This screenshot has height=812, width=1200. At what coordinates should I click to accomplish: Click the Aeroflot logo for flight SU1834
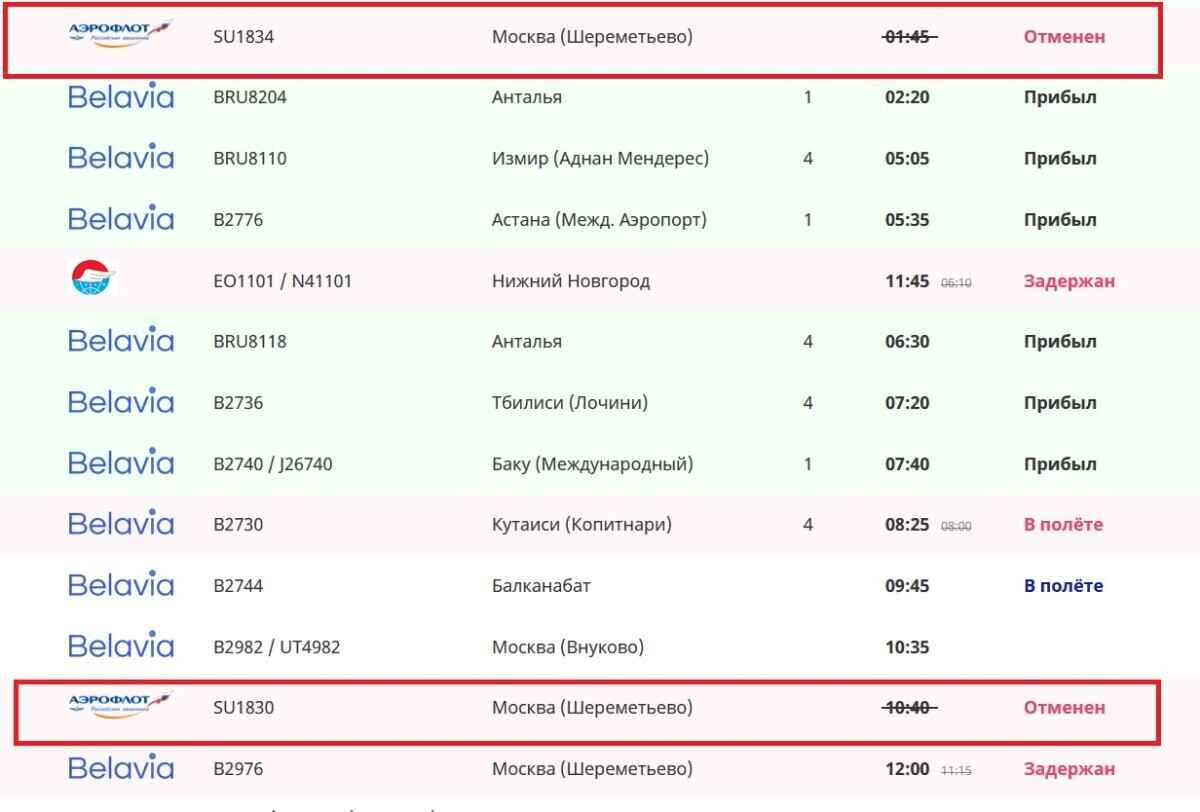pyautogui.click(x=120, y=32)
